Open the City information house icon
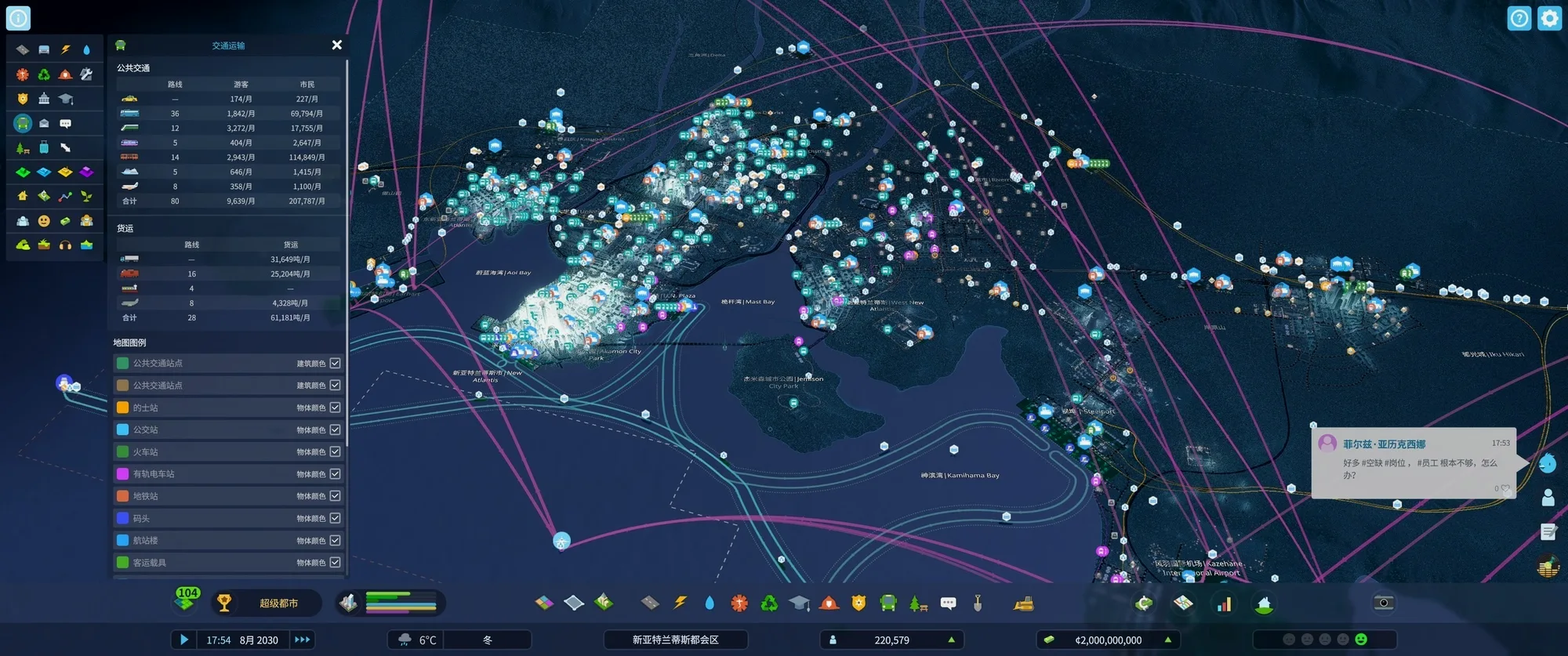This screenshot has height=656, width=1568. (1264, 603)
